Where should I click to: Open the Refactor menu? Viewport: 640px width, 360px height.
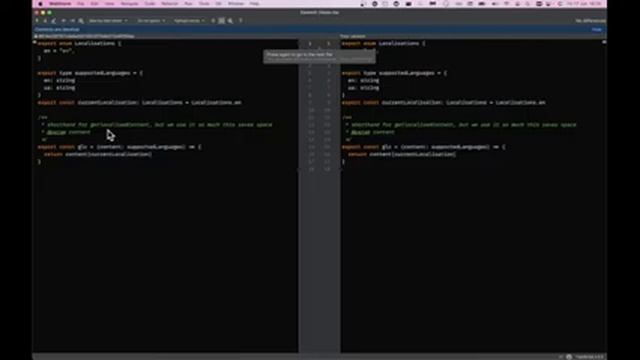point(170,4)
